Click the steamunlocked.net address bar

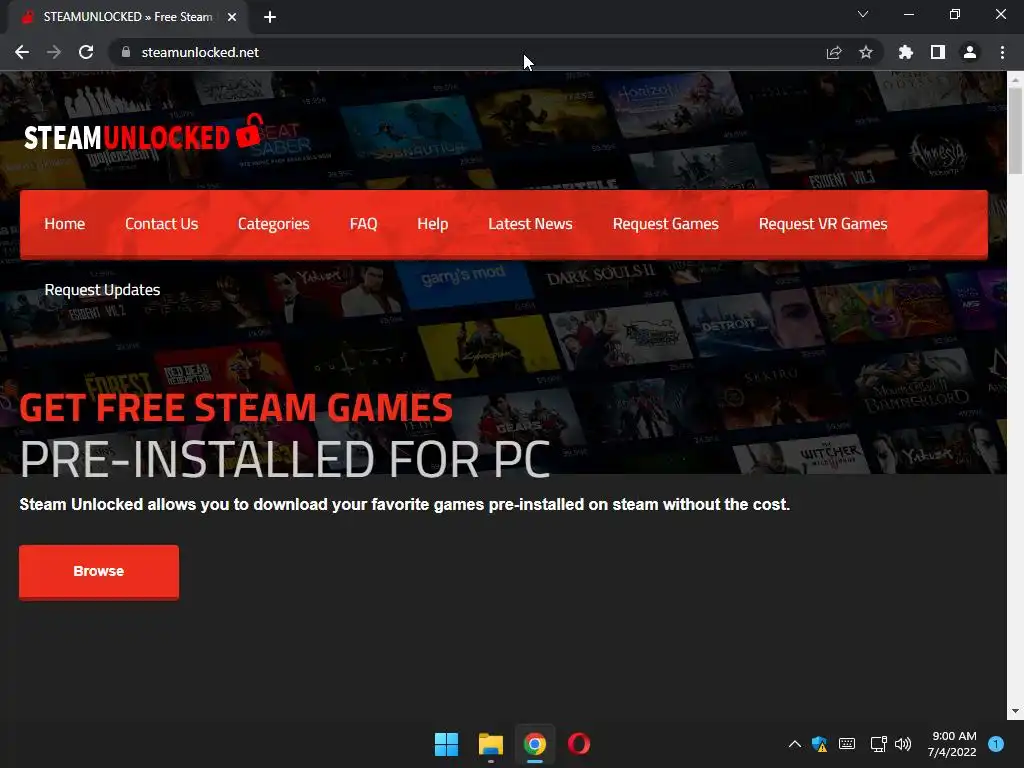point(470,52)
